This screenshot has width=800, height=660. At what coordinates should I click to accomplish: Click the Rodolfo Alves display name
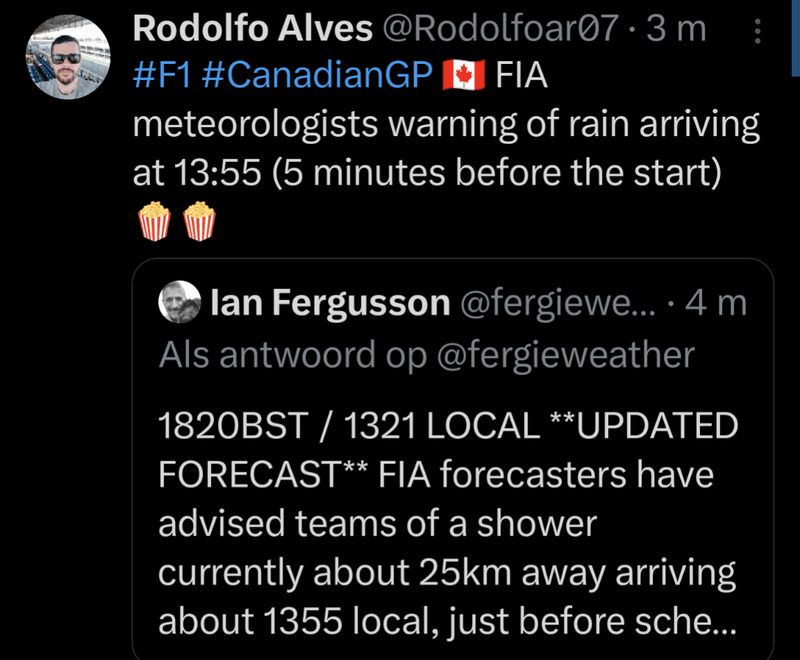(252, 29)
